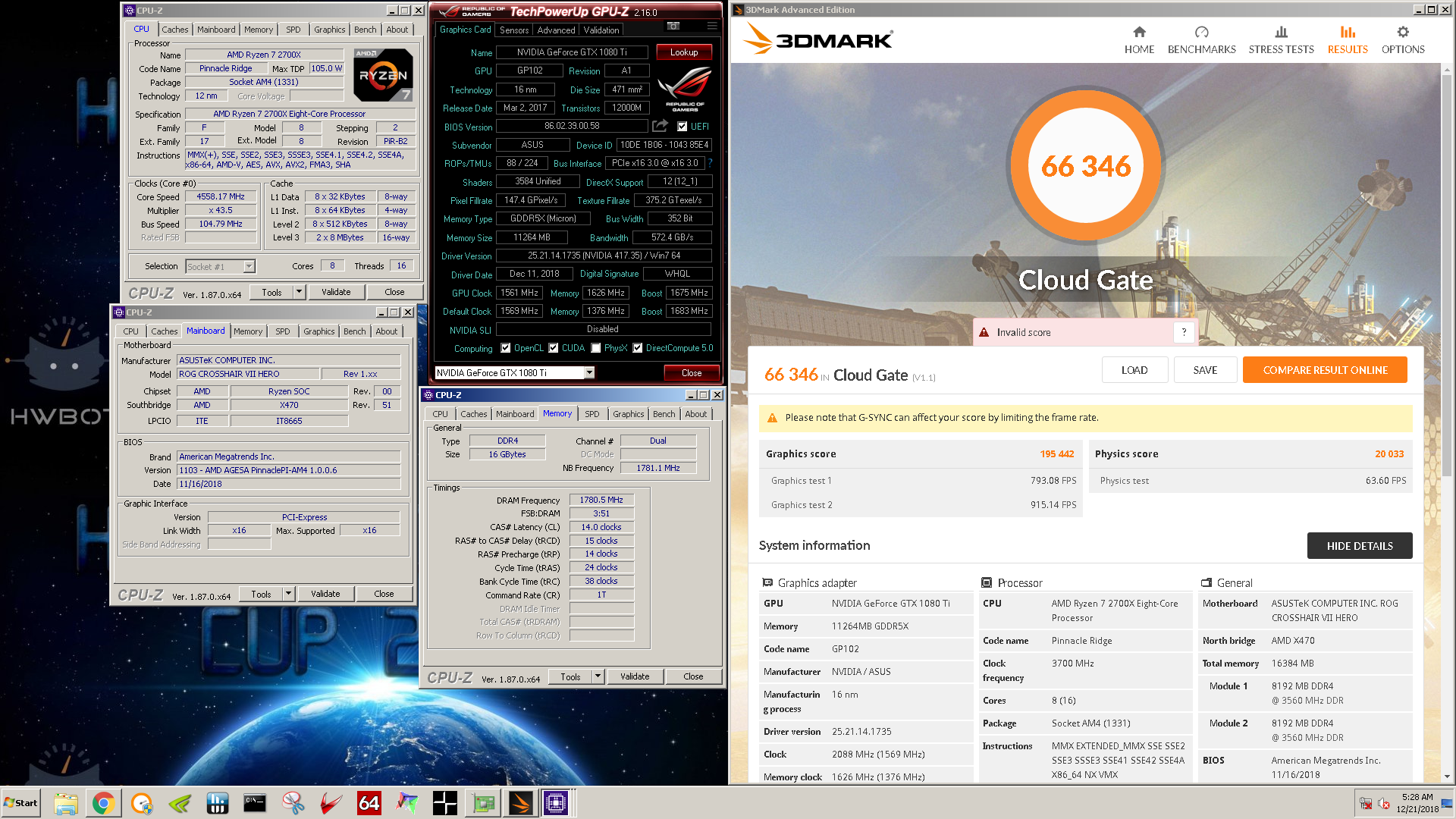Open the Bench tab in Mainboard CPU-Z window
Viewport: 1456px width, 819px height.
(x=354, y=331)
